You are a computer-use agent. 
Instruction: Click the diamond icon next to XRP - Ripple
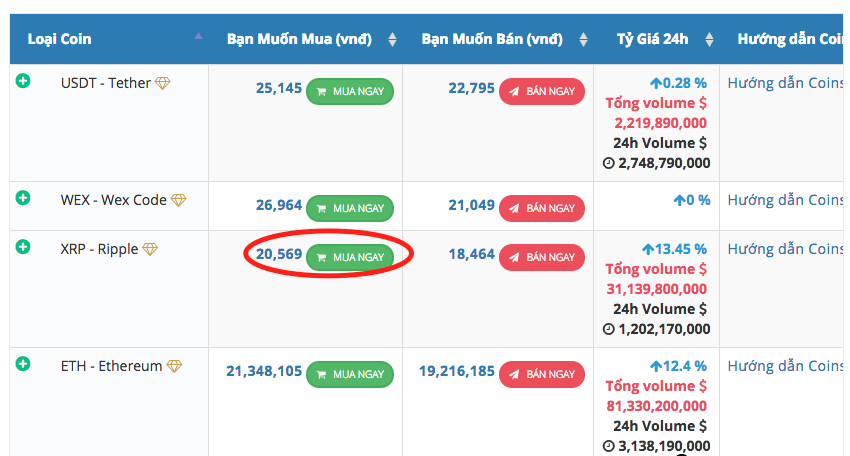(150, 249)
